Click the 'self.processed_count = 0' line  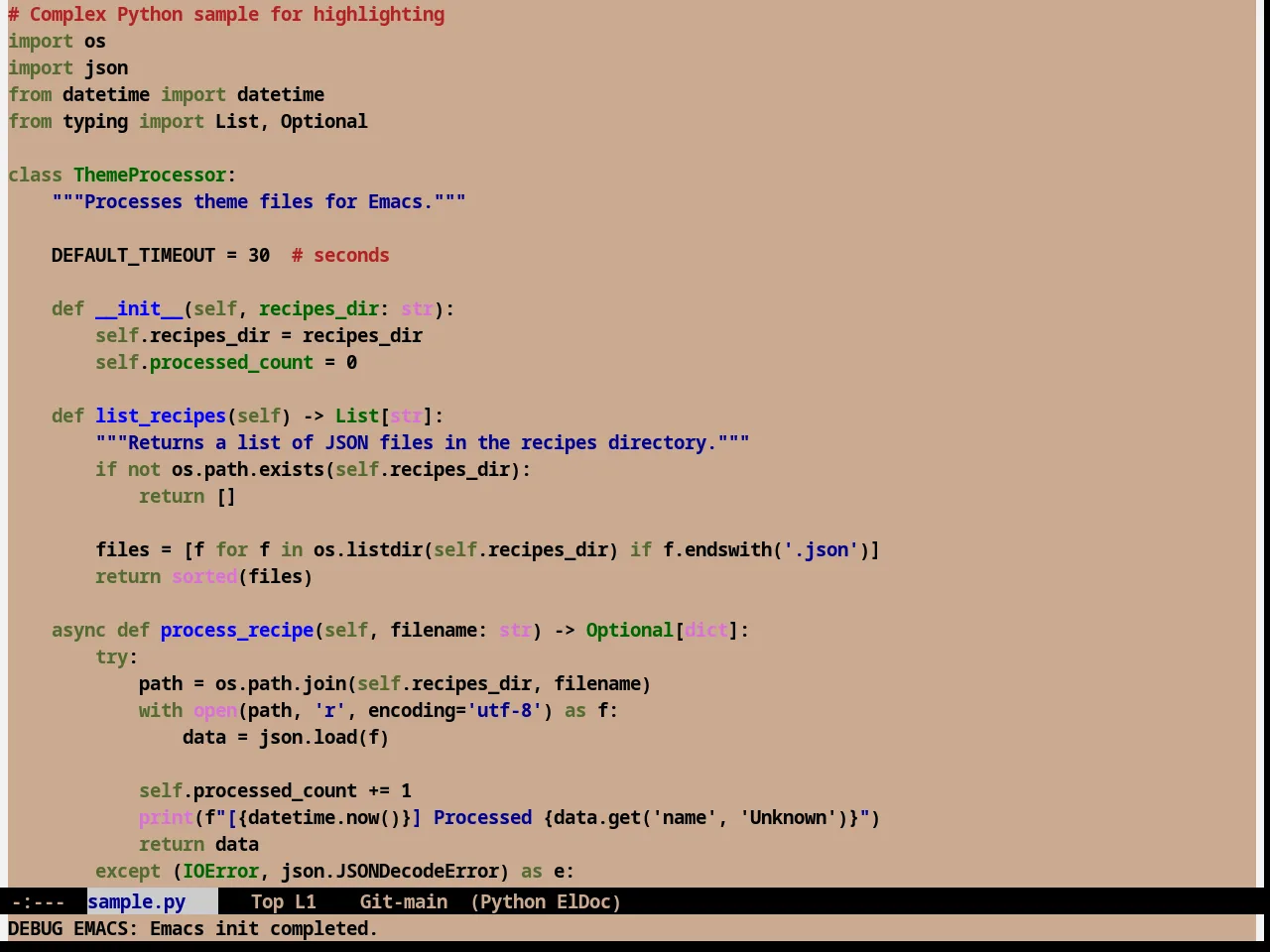[226, 362]
